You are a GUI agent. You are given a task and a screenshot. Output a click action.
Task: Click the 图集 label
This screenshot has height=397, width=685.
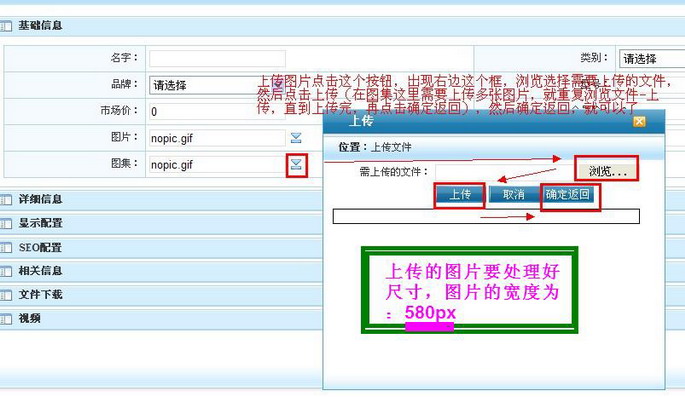pyautogui.click(x=125, y=163)
